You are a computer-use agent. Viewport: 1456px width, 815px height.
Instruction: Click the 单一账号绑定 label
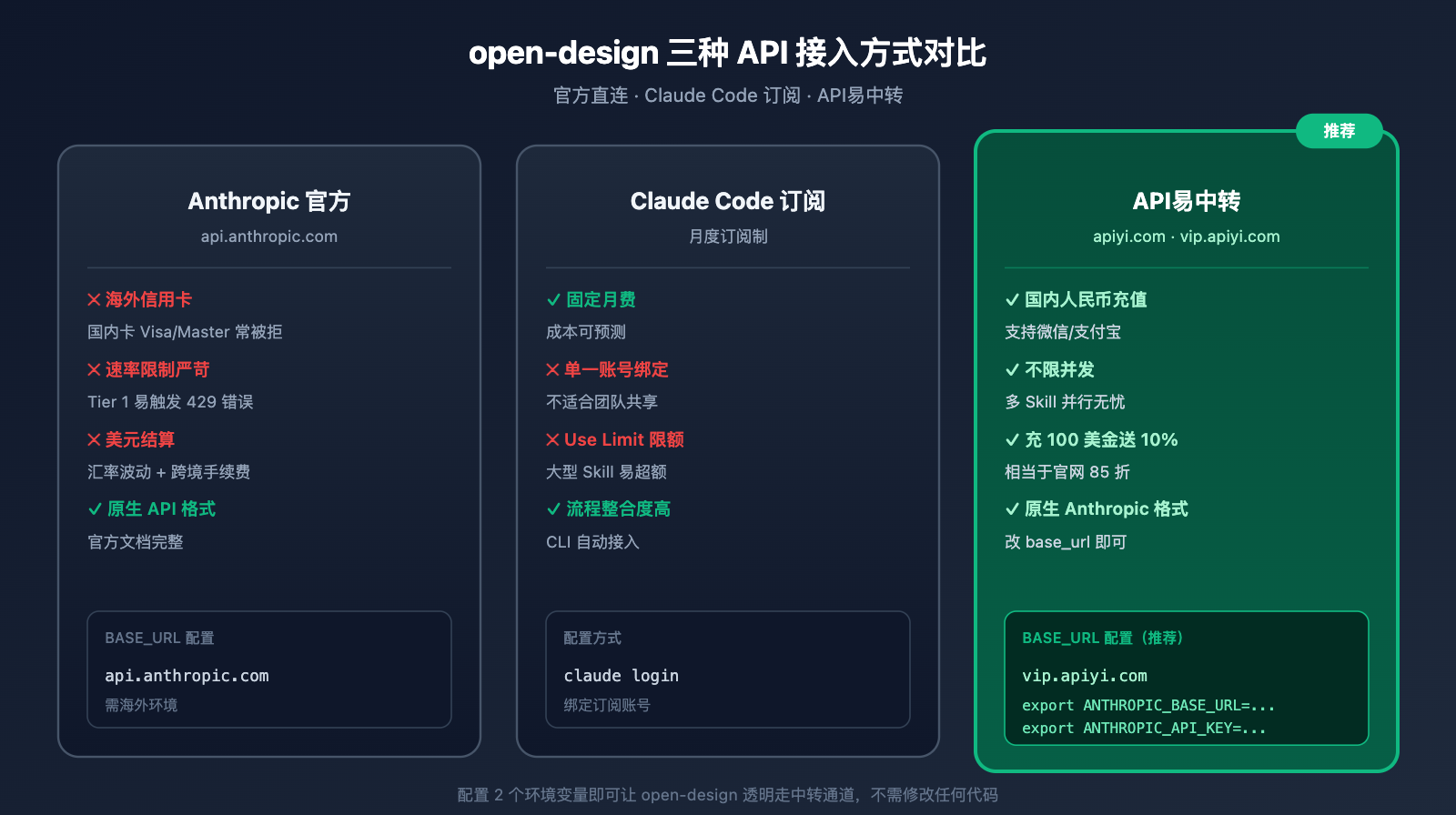(616, 369)
